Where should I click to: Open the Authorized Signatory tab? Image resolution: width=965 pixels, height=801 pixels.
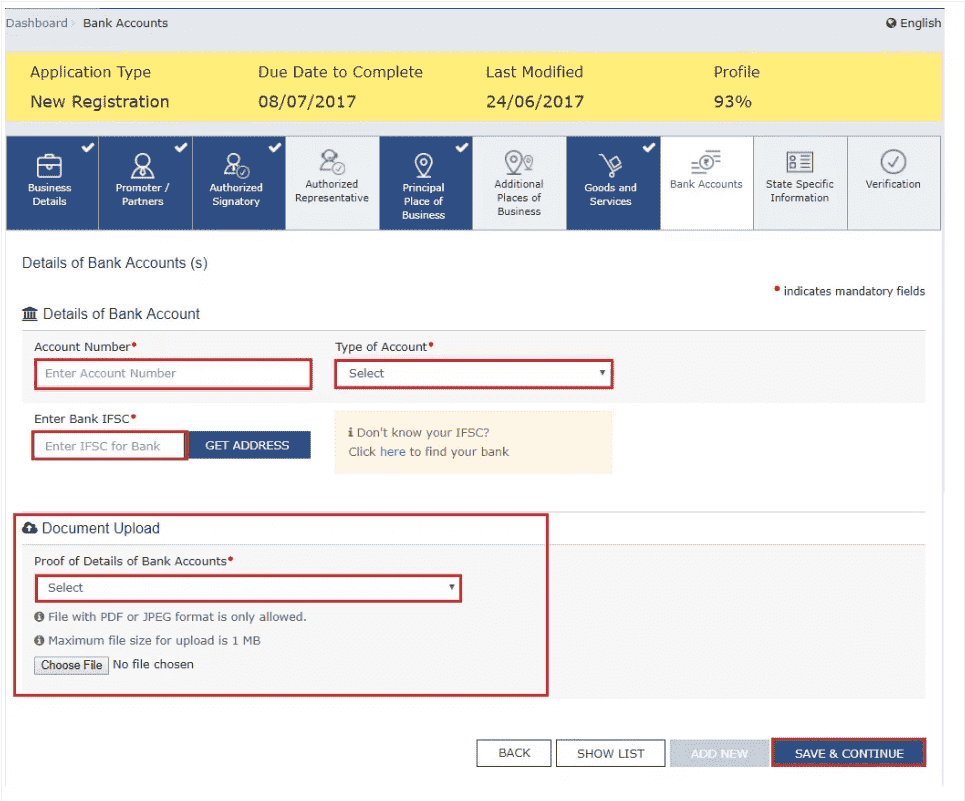coord(239,183)
